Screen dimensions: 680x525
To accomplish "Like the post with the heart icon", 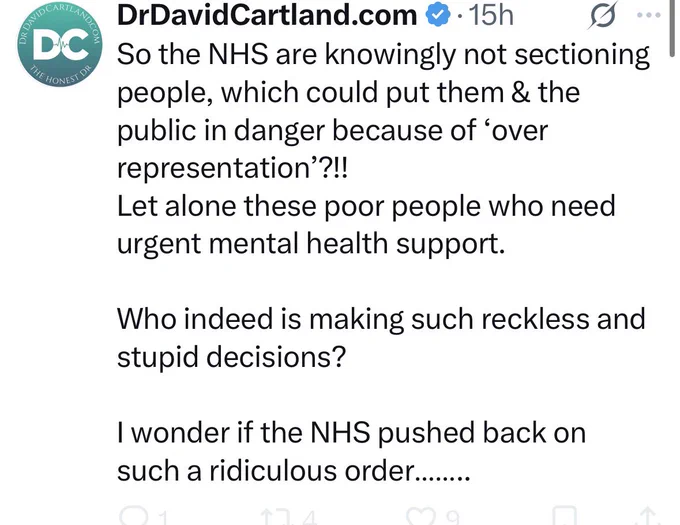I will (420, 517).
